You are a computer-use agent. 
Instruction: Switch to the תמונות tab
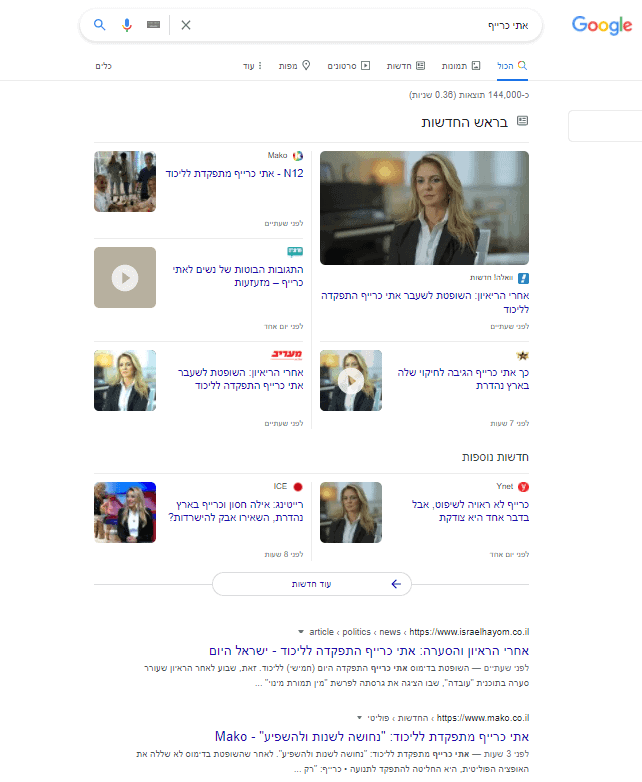[461, 66]
